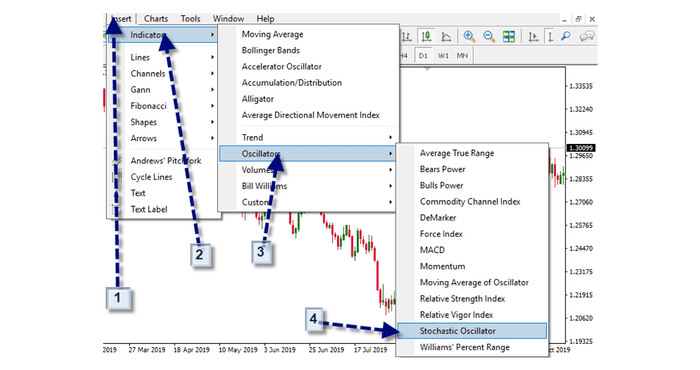Viewport: 700px width, 370px height.
Task: Select the candlestick chart icon
Action: (x=426, y=36)
